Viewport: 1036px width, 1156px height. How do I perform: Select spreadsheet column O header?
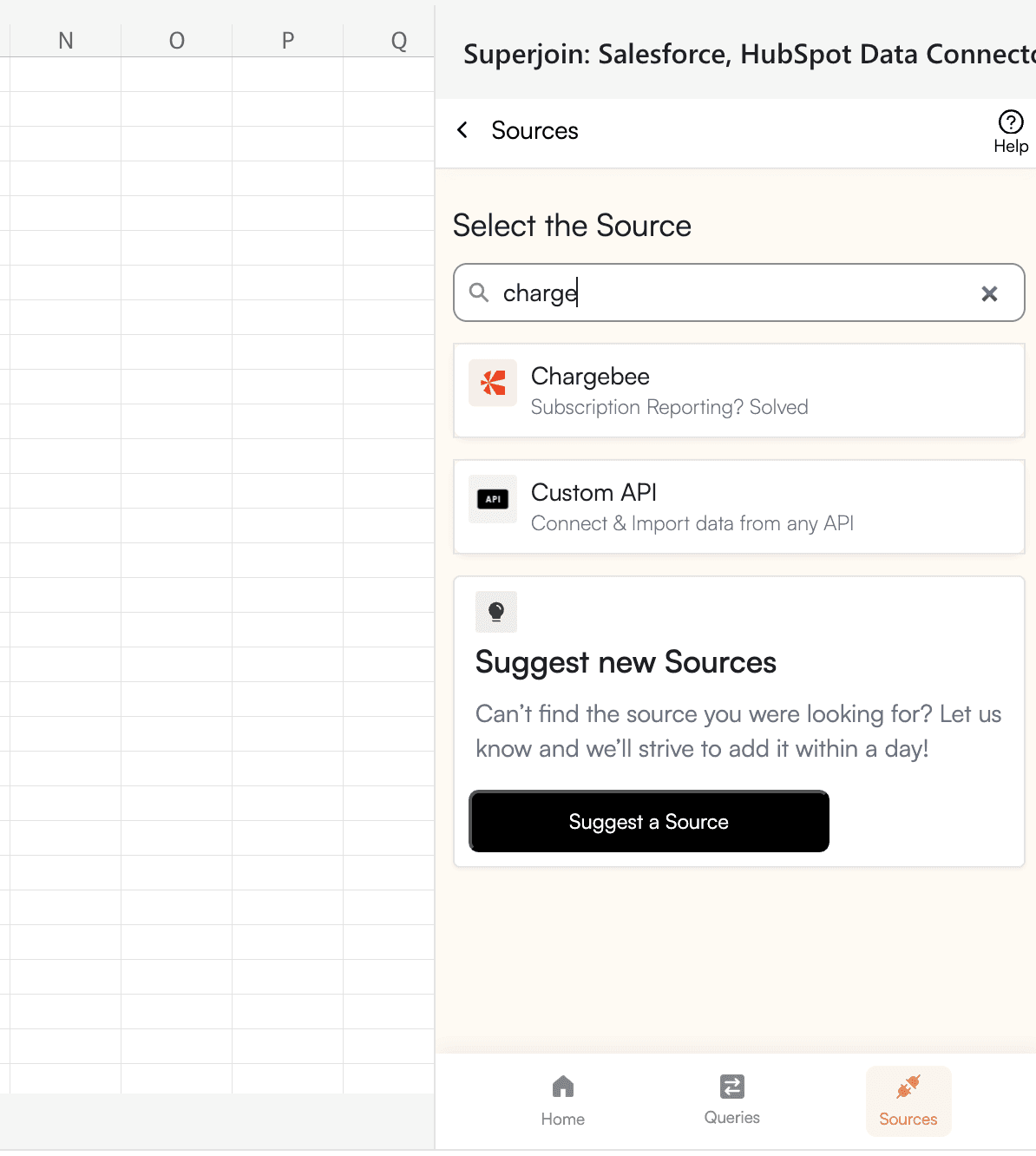tap(177, 41)
